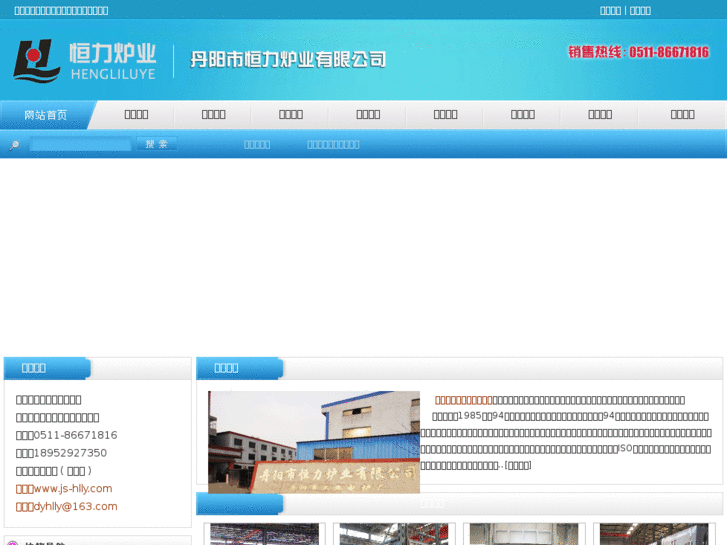Click the bracketed details link ending the intro
Viewport: 727px width, 545px height.
pos(518,465)
